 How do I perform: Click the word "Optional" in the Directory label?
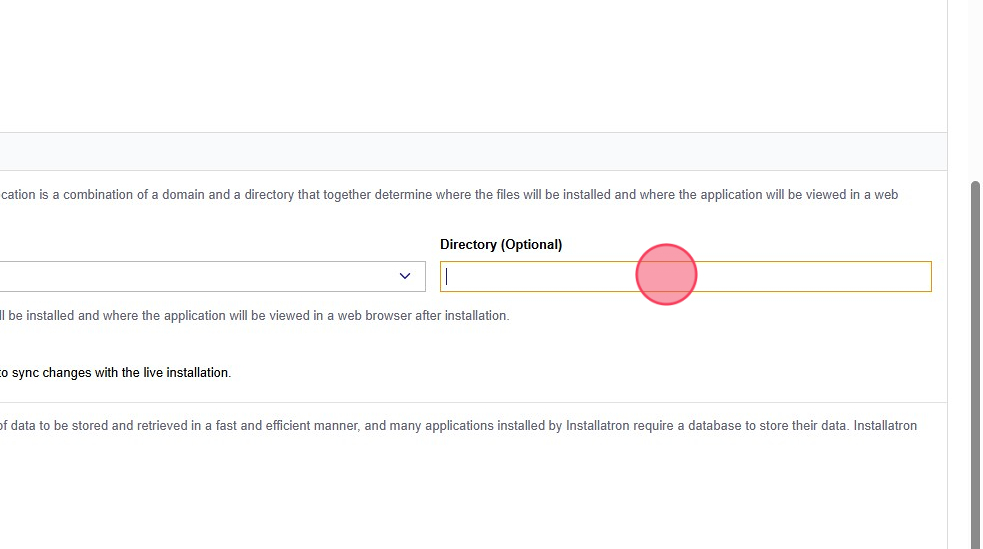pyautogui.click(x=531, y=245)
